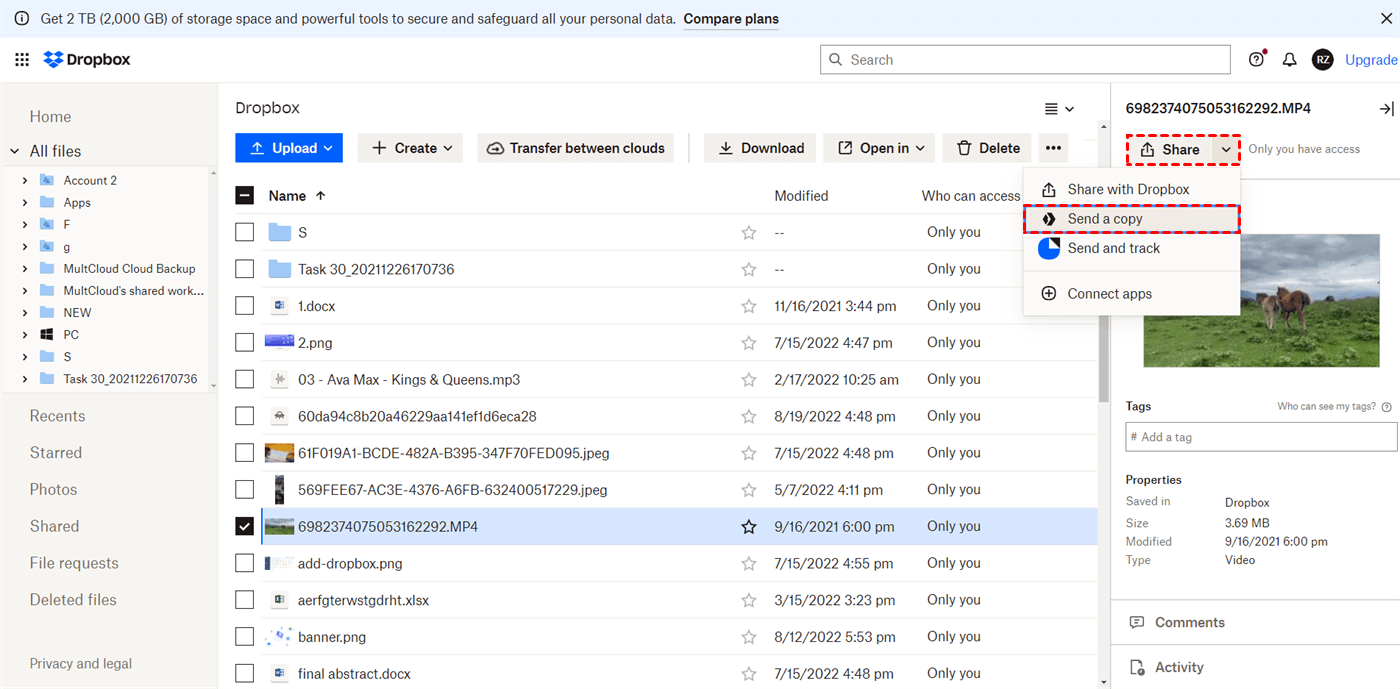Click the help question mark icon
This screenshot has height=689, width=1400.
point(1256,60)
